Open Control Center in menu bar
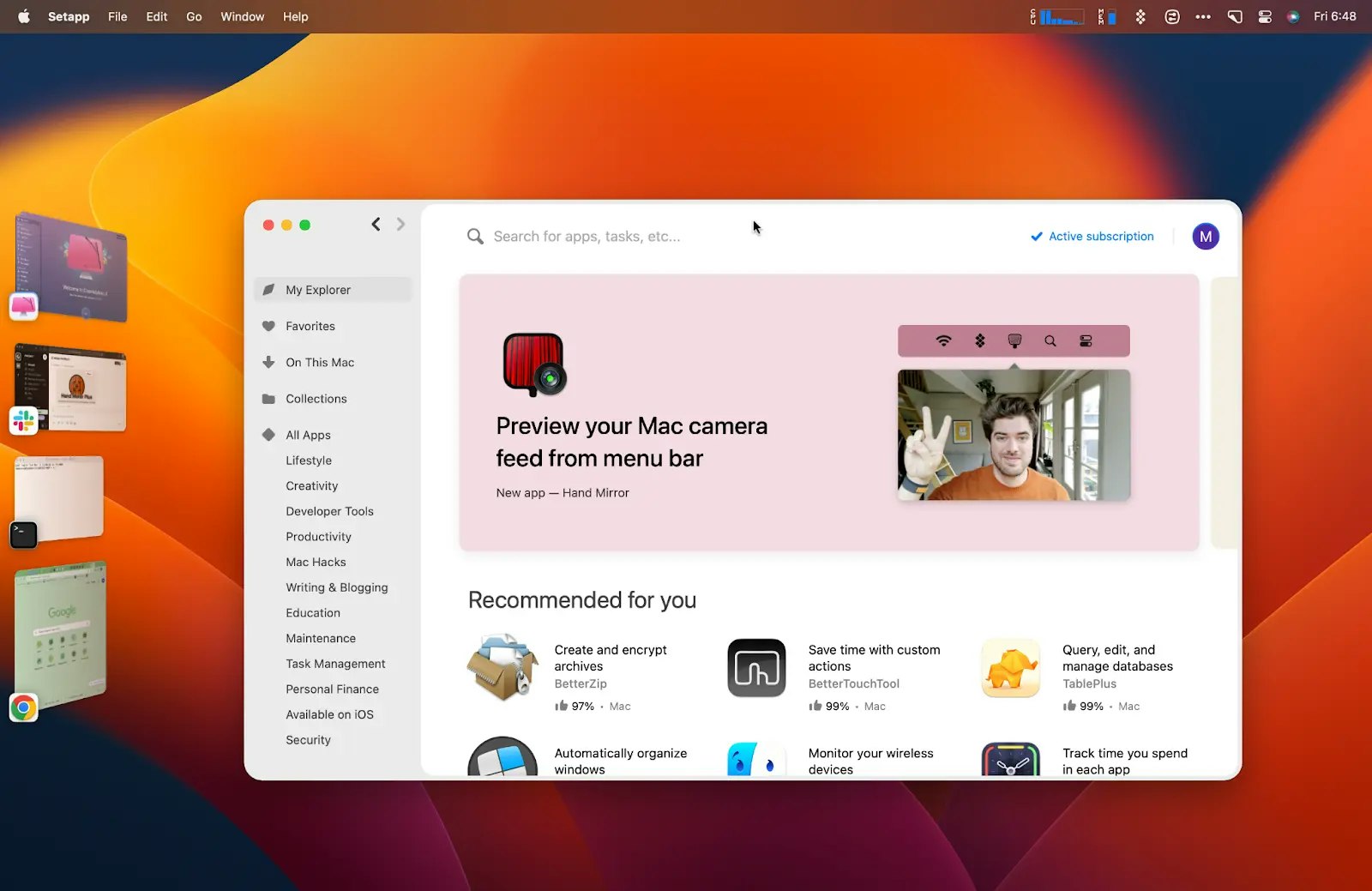This screenshot has width=1372, height=891. coord(1265,16)
